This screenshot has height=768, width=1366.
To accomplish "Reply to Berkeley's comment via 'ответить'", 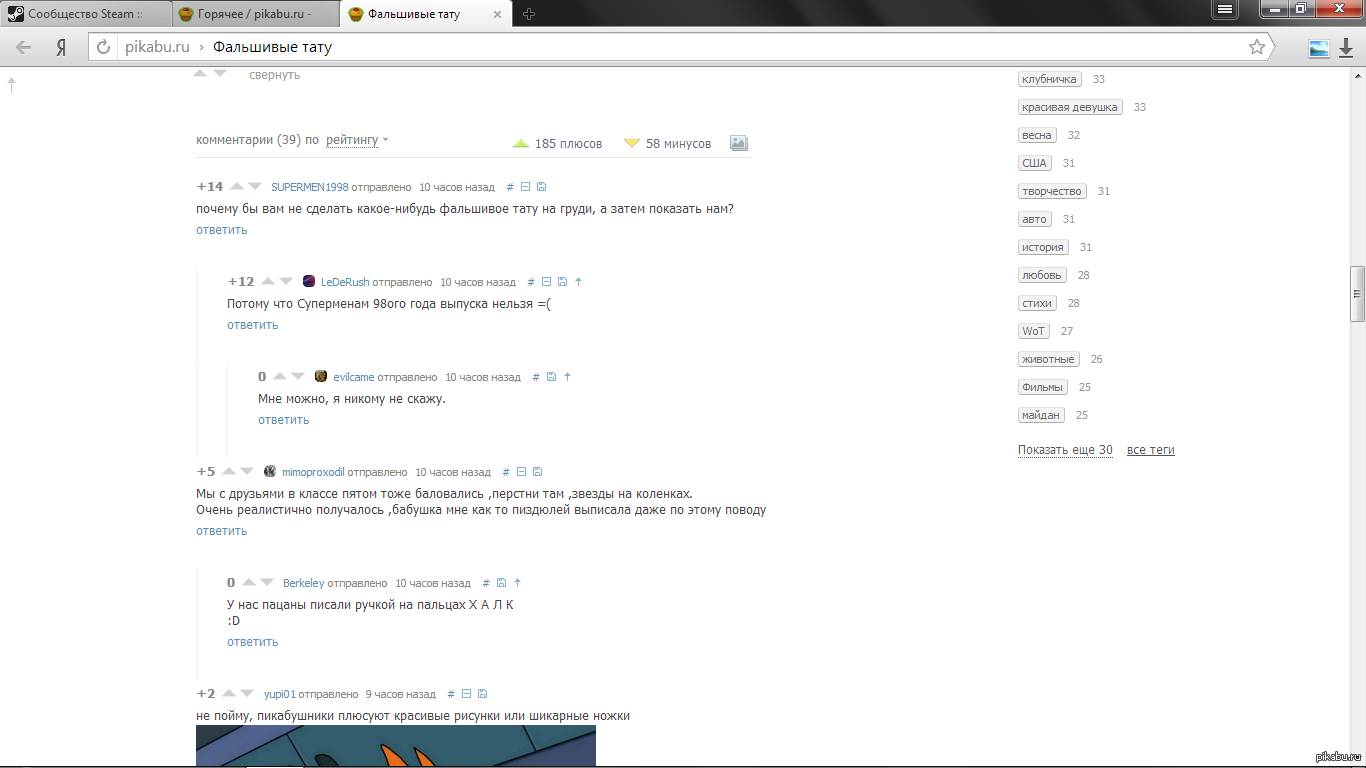I will pyautogui.click(x=252, y=642).
